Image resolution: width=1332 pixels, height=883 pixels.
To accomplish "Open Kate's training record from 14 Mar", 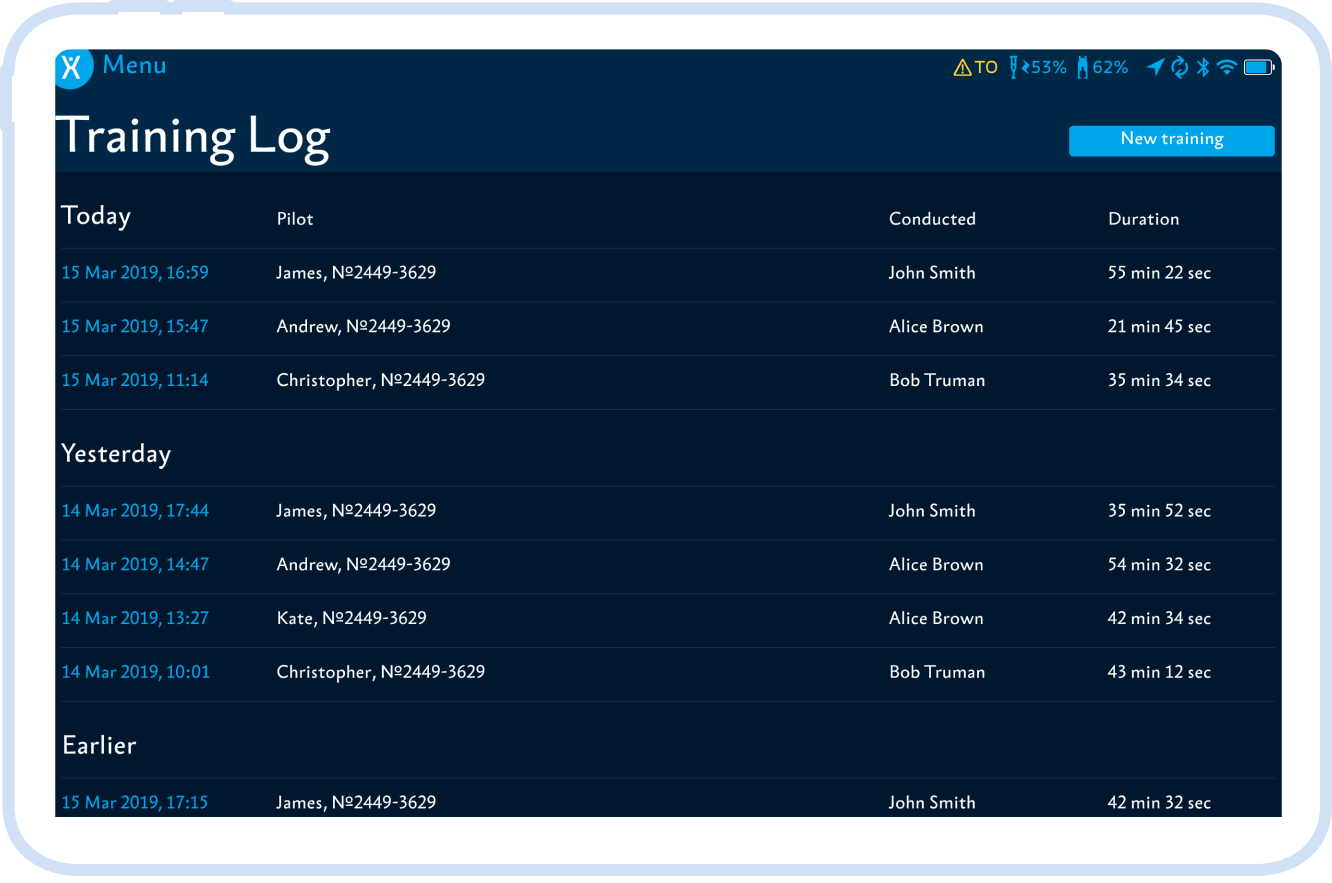I will click(135, 618).
